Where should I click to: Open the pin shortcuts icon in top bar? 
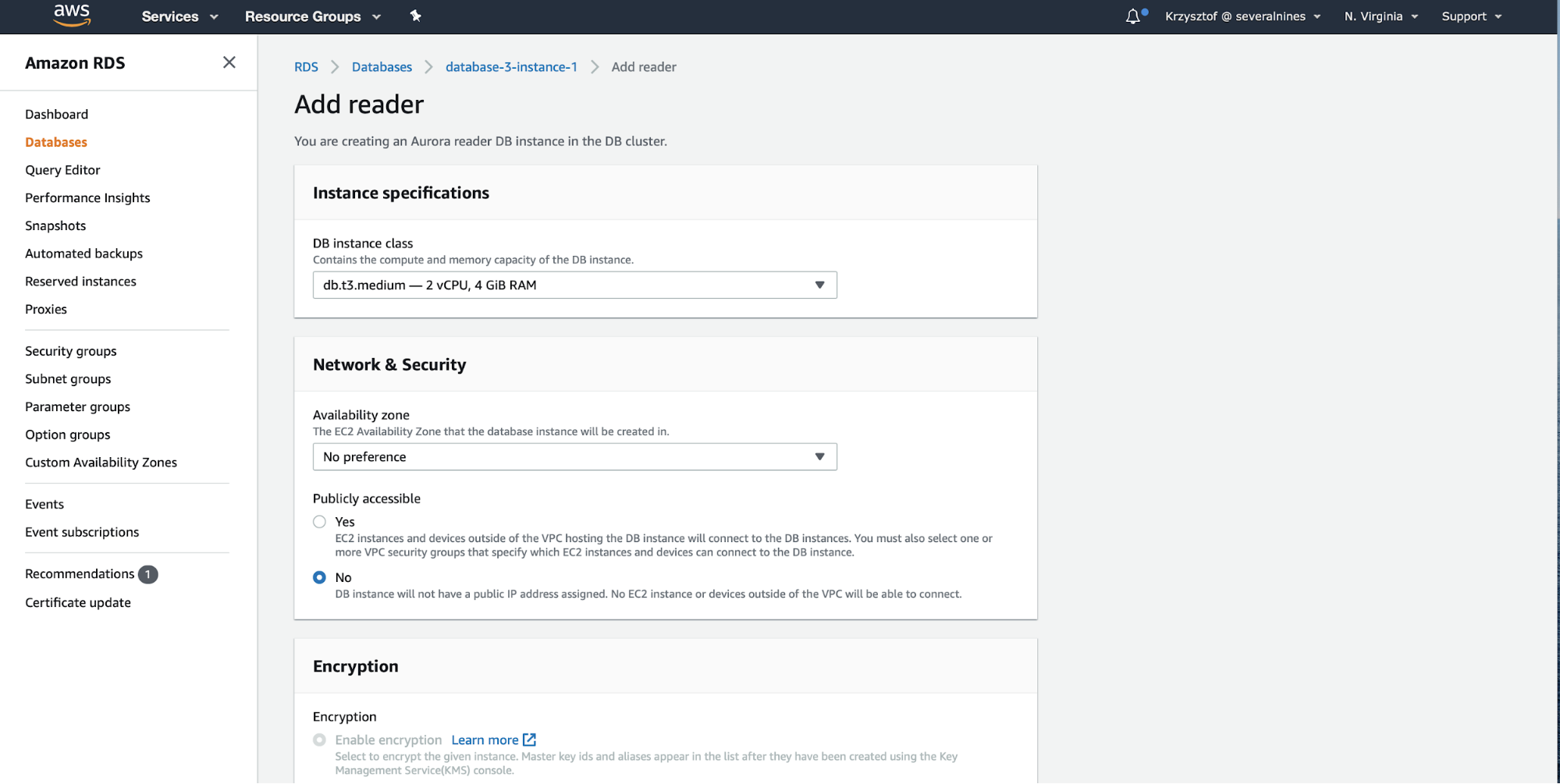coord(416,16)
